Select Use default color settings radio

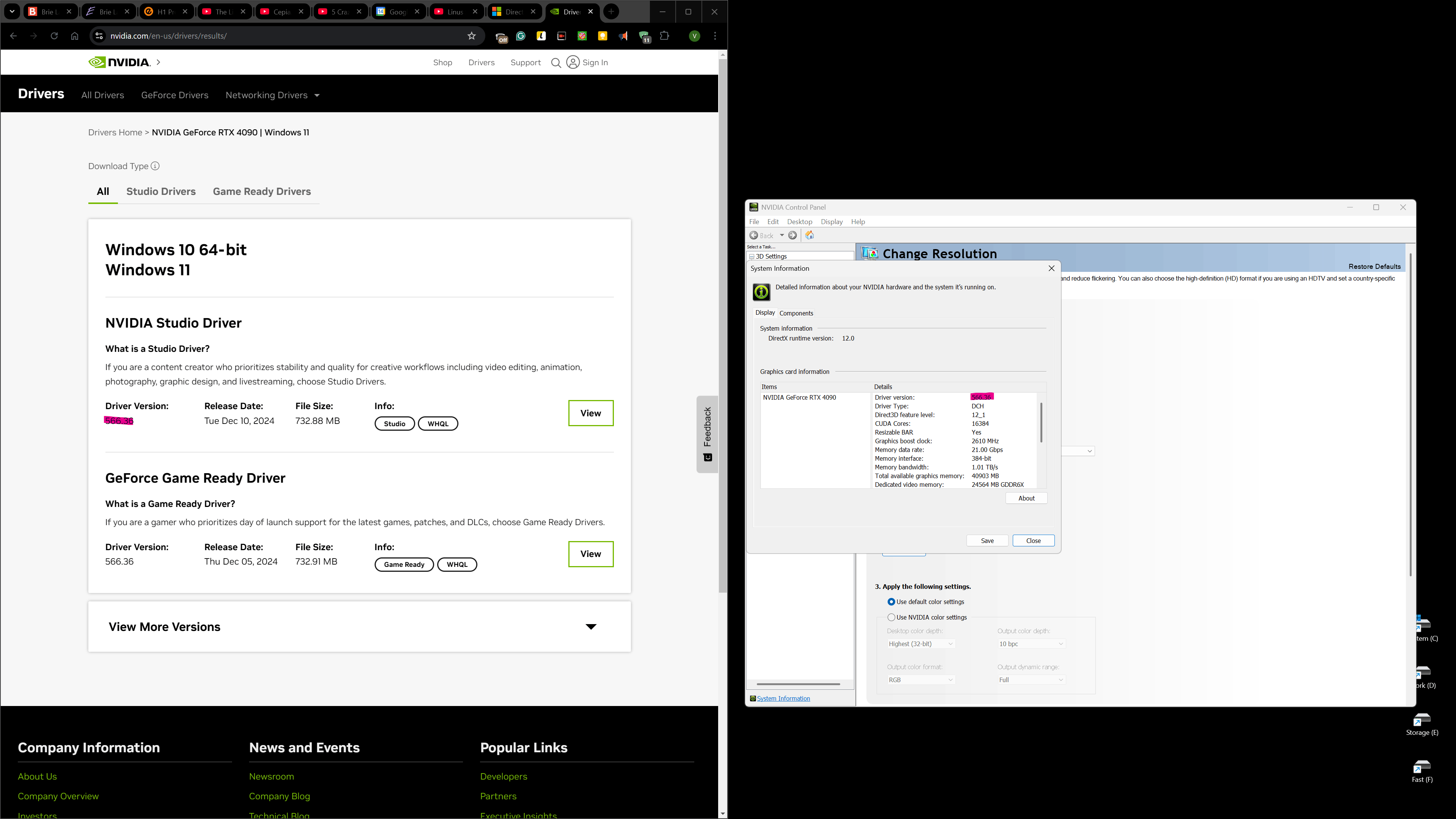[x=891, y=602]
